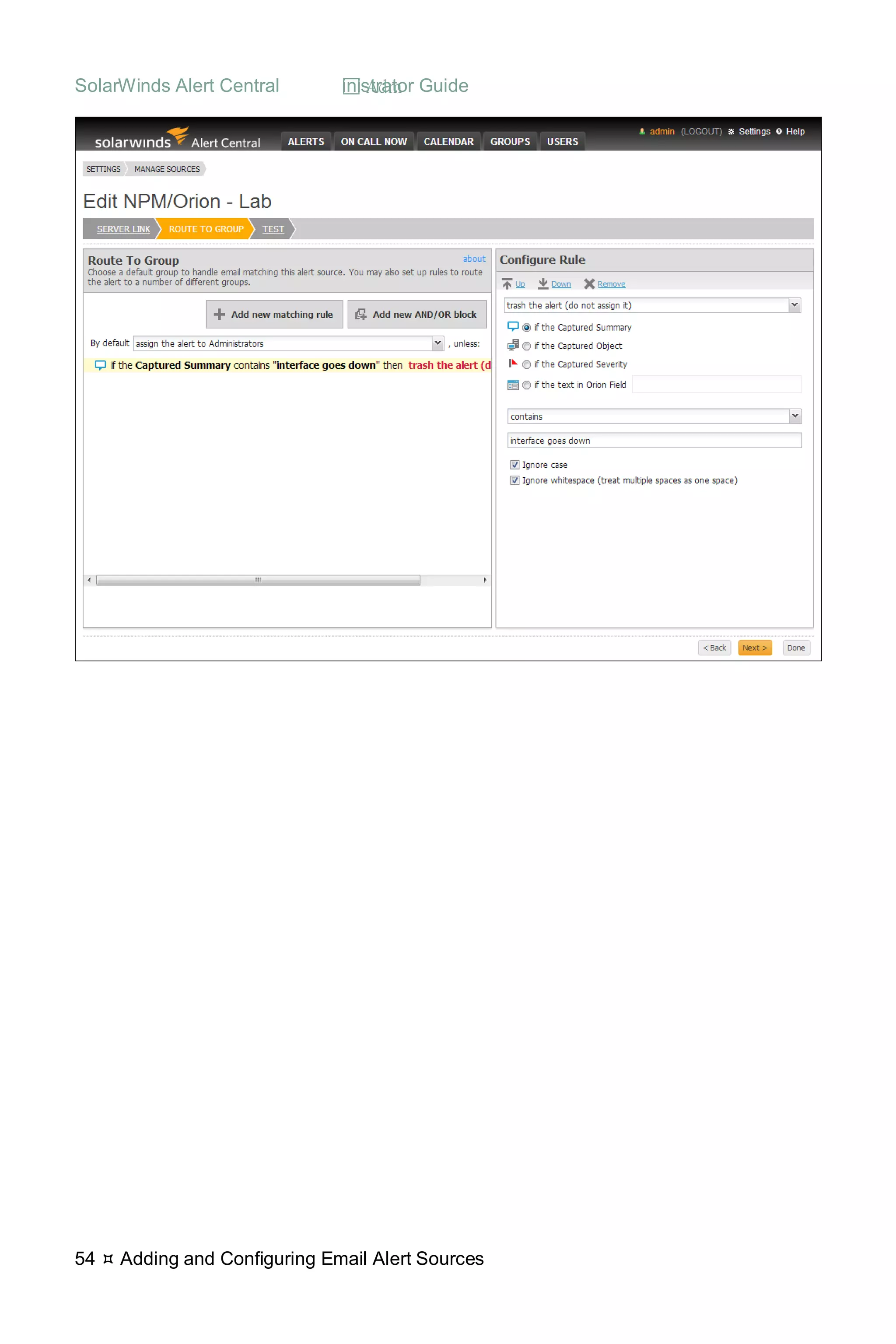Click the Remove X icon
Image resolution: width=896 pixels, height=1344 pixels.
(589, 284)
